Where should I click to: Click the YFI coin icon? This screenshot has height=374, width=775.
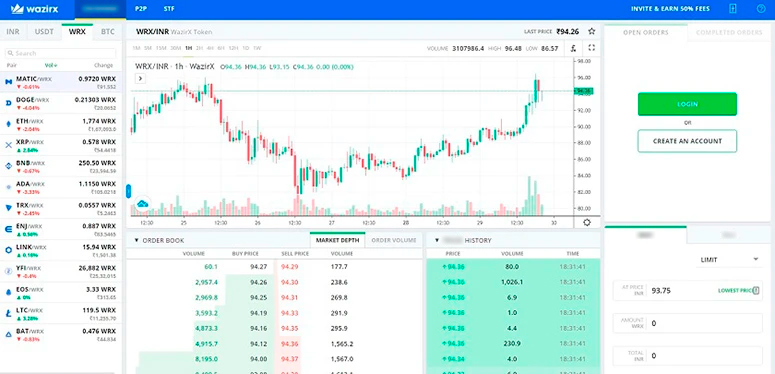coord(8,271)
